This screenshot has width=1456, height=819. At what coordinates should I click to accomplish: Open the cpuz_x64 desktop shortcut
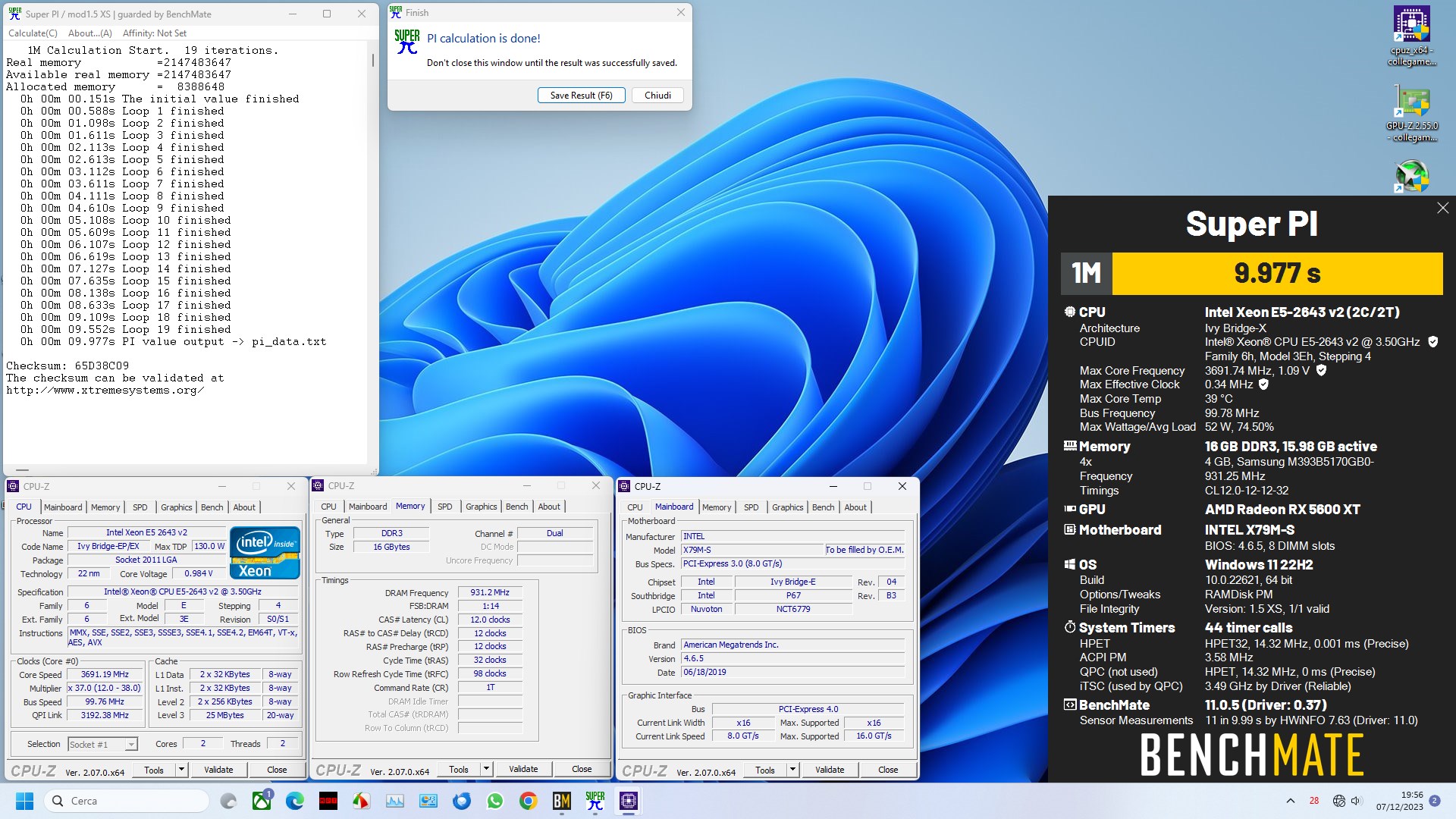(1411, 36)
